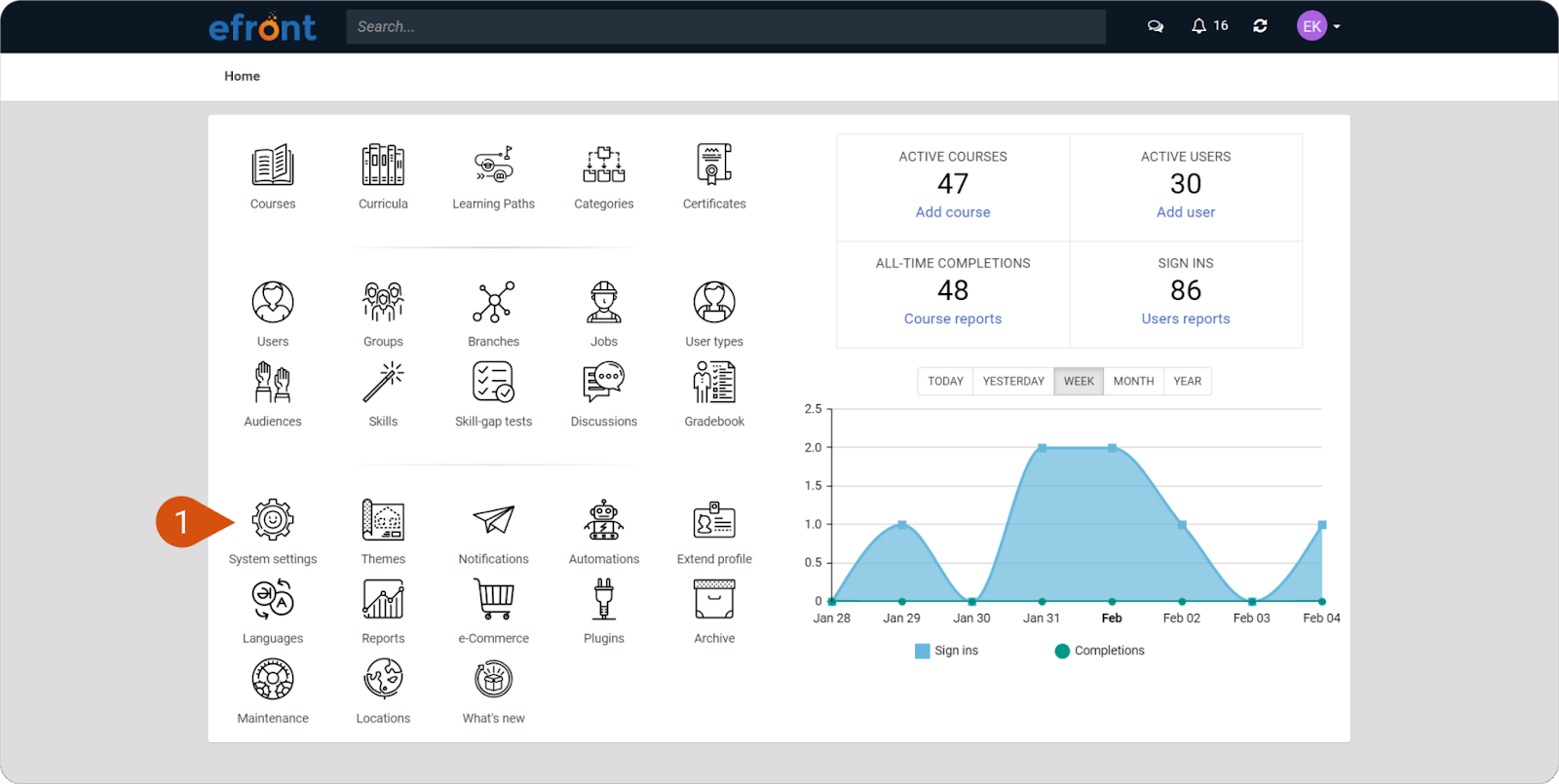The height and width of the screenshot is (784, 1559).
Task: Open the System settings gear icon
Action: coord(273,521)
